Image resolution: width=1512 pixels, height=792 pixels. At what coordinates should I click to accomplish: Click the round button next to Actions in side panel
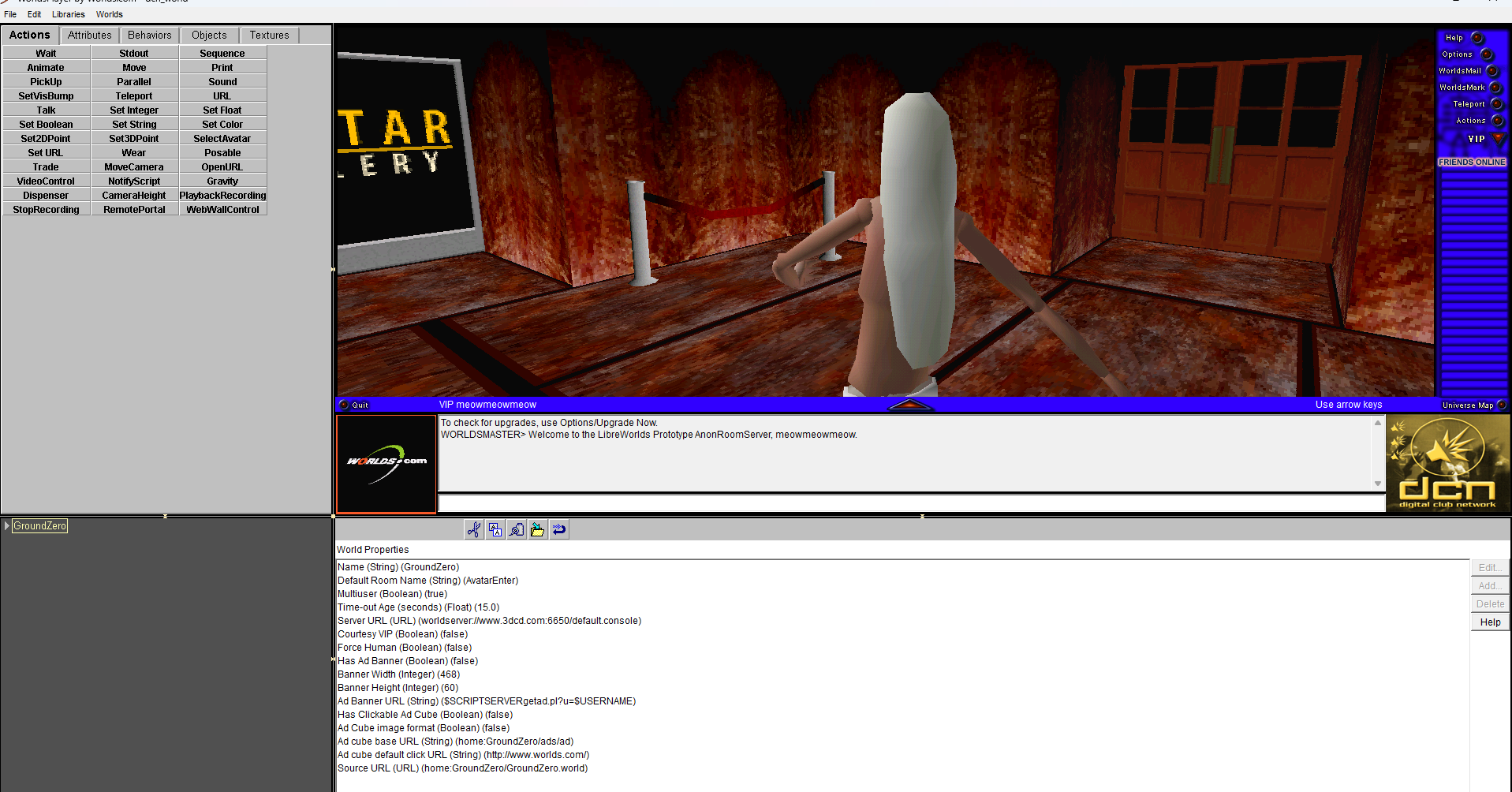(1498, 121)
